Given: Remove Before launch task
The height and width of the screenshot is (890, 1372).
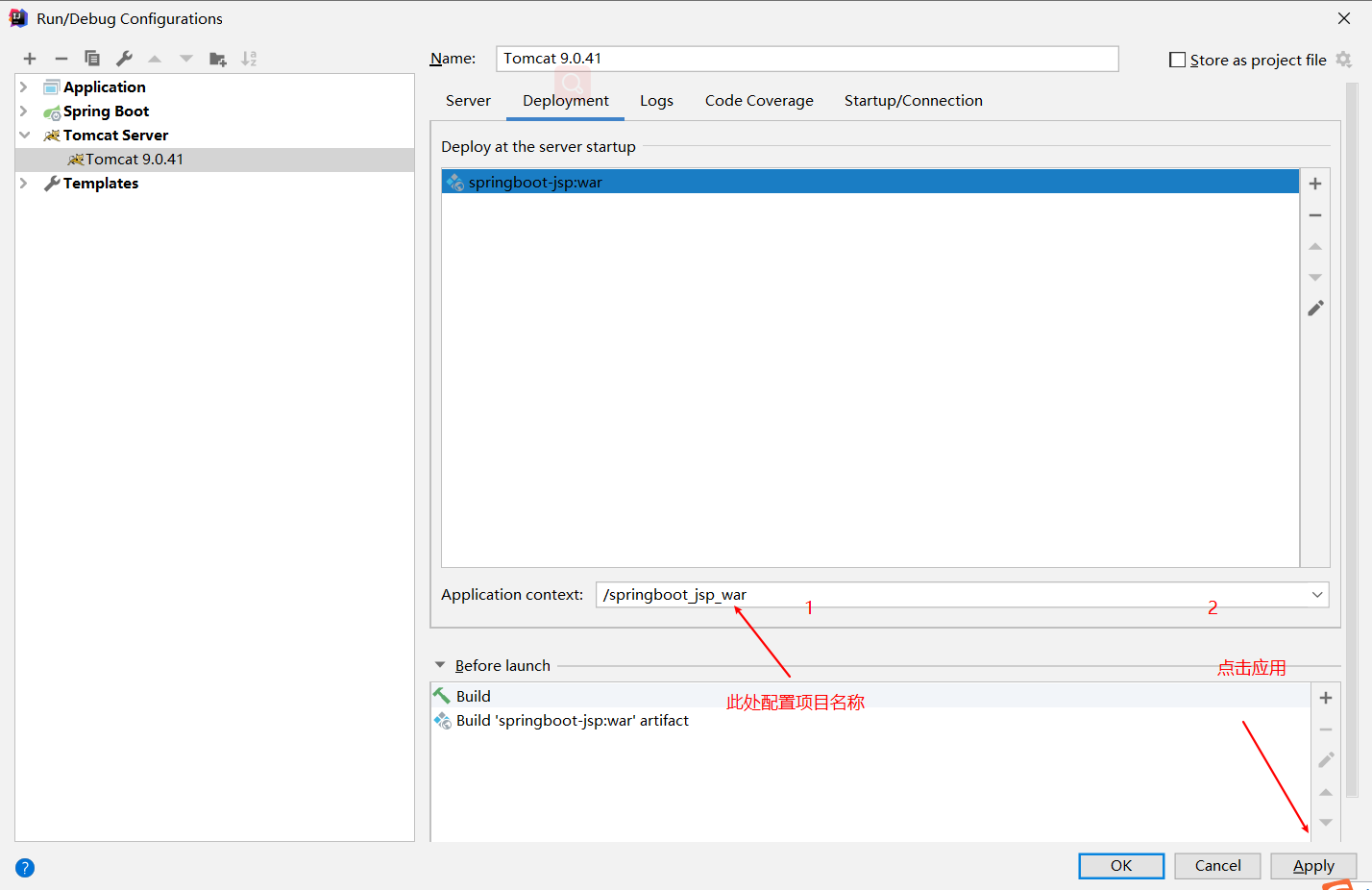Looking at the screenshot, I should point(1326,729).
